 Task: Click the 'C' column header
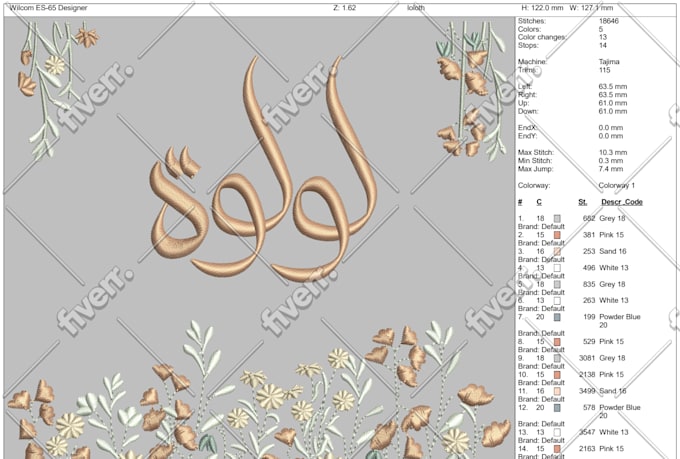point(539,202)
